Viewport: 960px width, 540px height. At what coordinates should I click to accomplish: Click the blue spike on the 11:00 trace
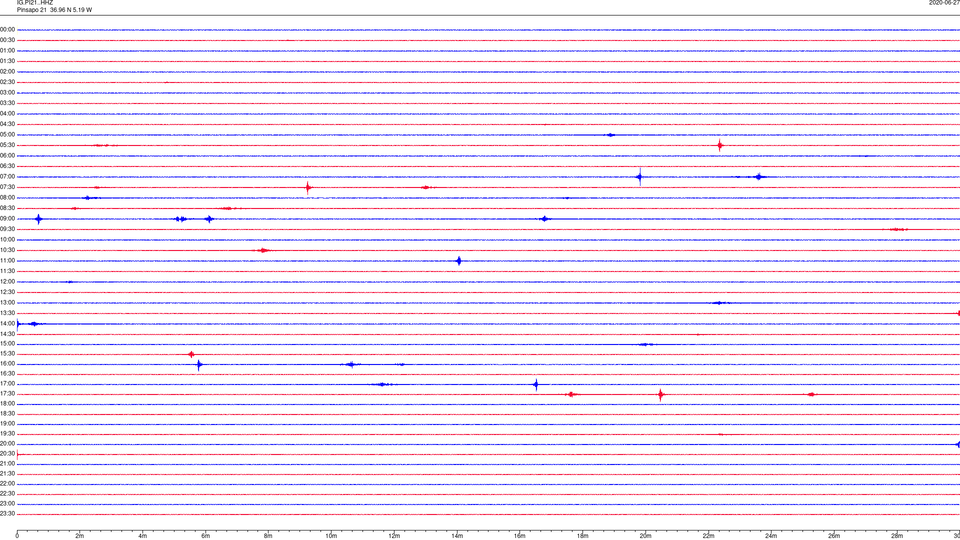(459, 261)
